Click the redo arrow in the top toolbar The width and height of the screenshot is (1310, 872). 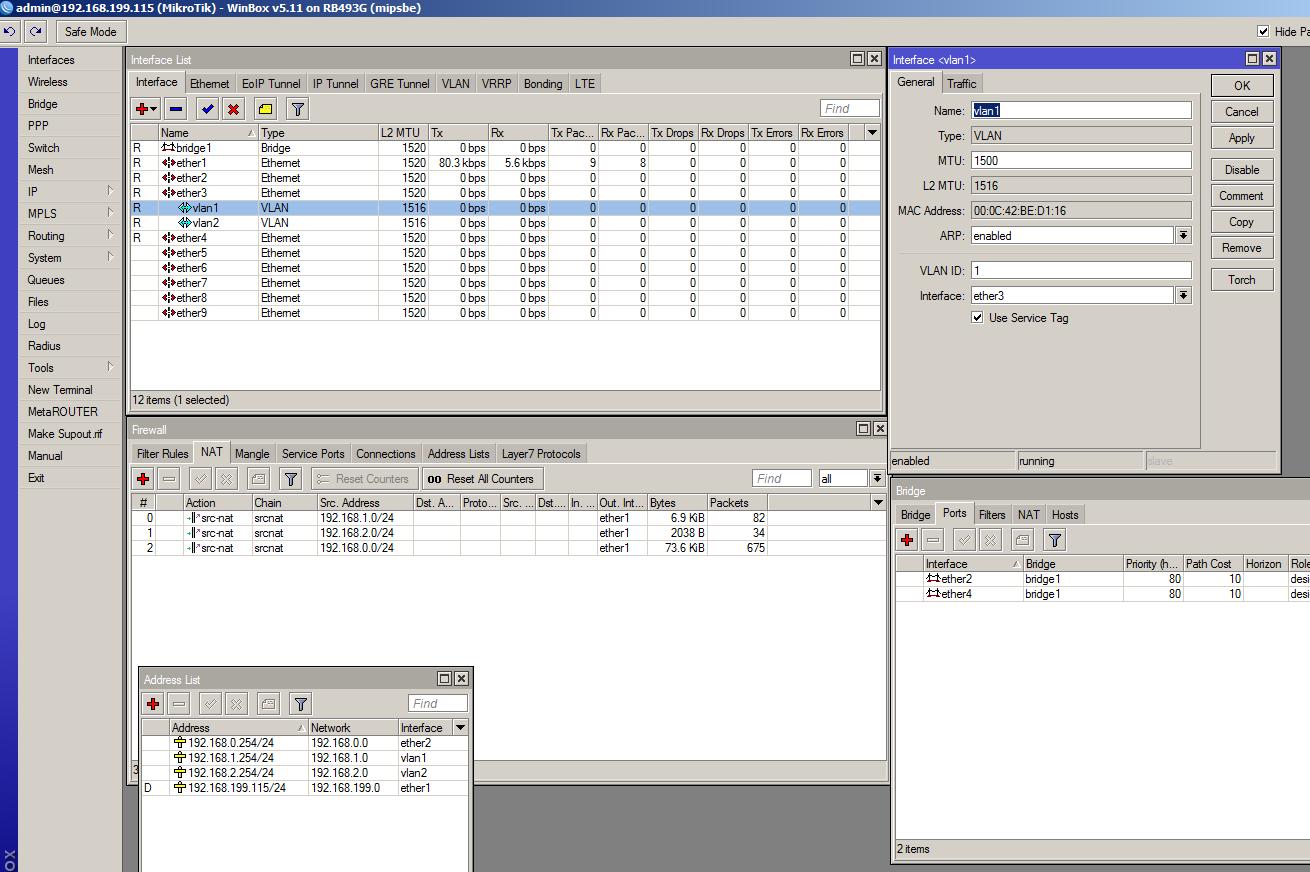pos(36,32)
